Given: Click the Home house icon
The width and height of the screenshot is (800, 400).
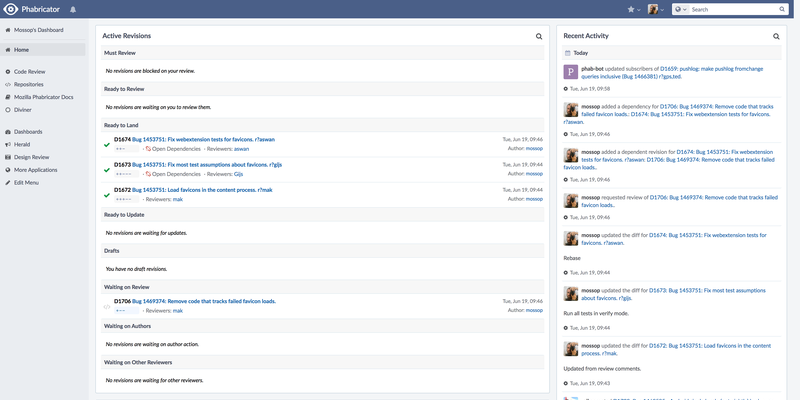Looking at the screenshot, I should click(x=8, y=49).
